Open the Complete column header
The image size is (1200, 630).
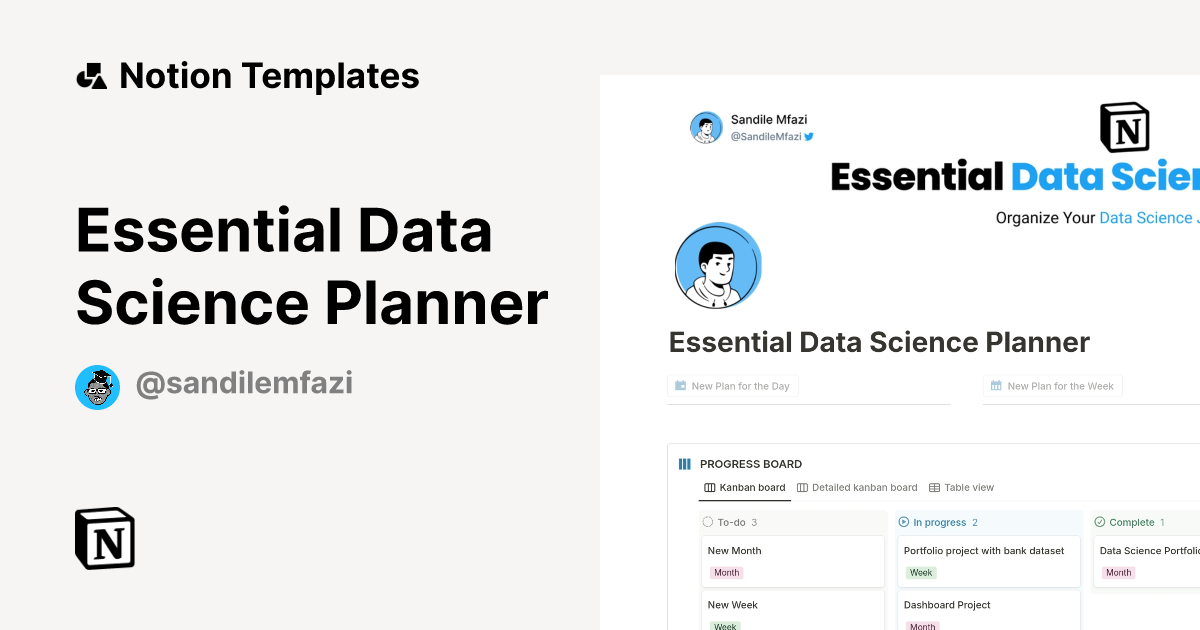pyautogui.click(x=1130, y=522)
